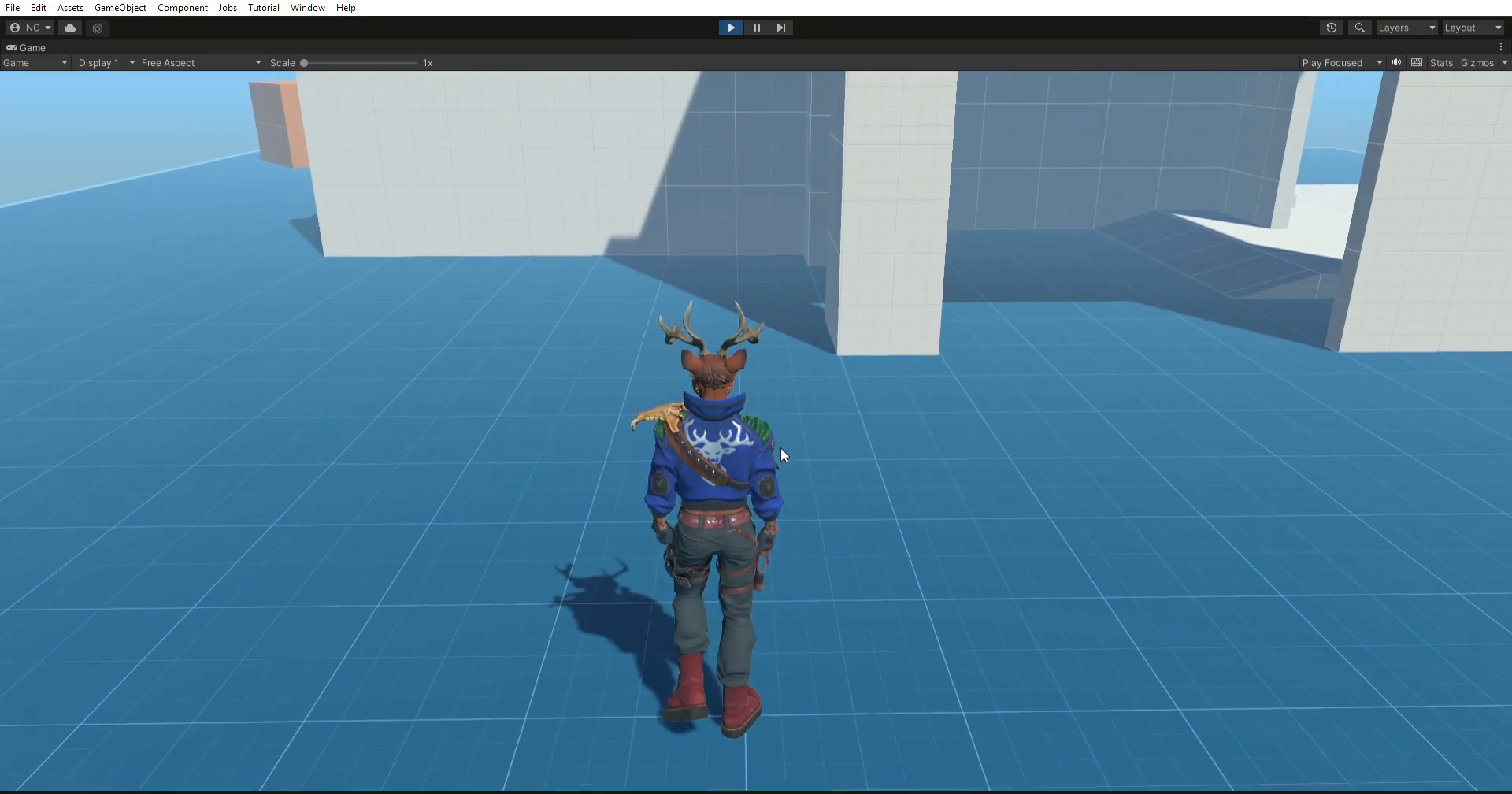Viewport: 1512px width, 794px height.
Task: Click the cloud services icon
Action: point(70,28)
